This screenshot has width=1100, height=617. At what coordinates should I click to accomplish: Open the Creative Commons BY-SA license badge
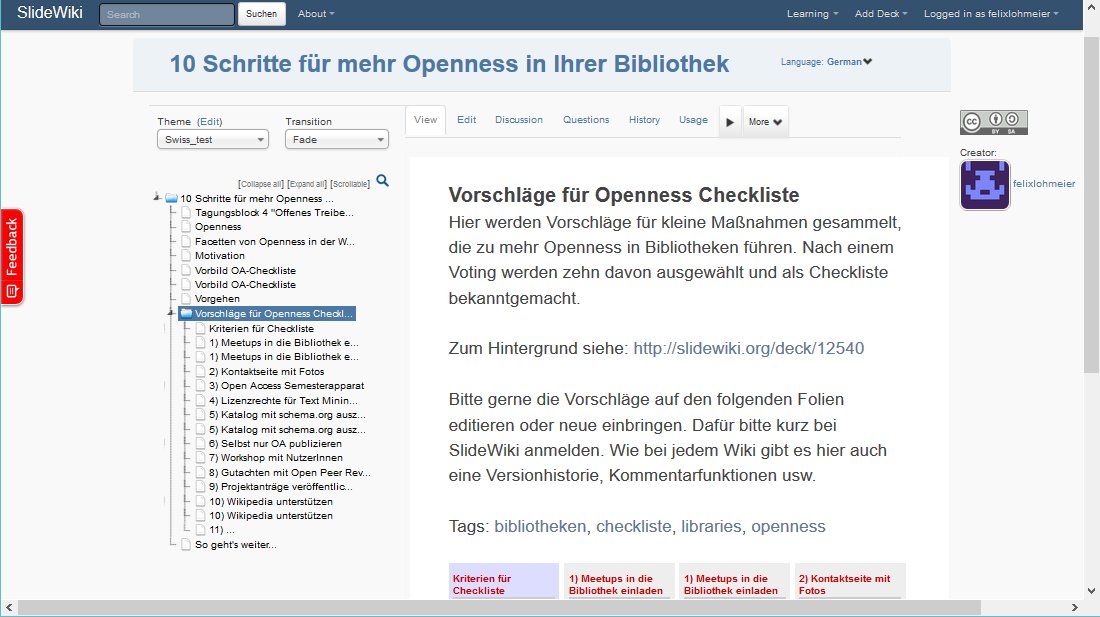993,123
